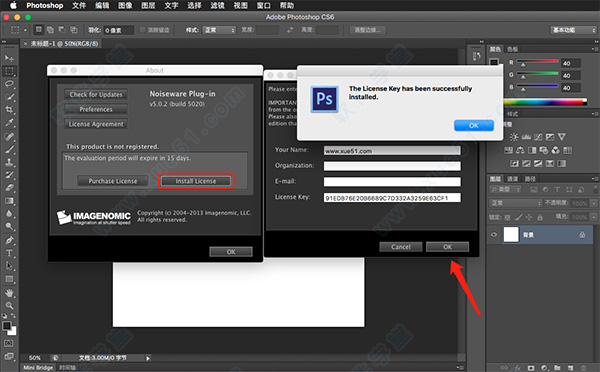Click OK on license success alert
The width and height of the screenshot is (600, 372).
pyautogui.click(x=474, y=125)
